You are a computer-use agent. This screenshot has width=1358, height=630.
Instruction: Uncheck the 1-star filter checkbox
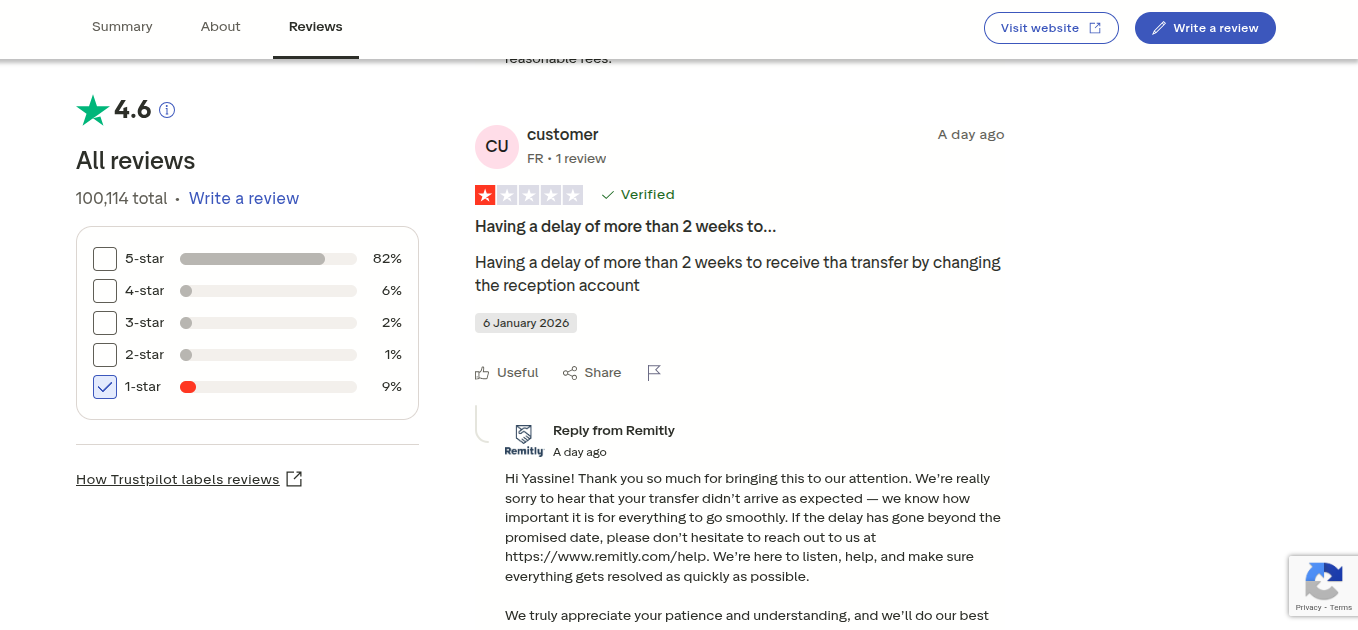tap(105, 387)
